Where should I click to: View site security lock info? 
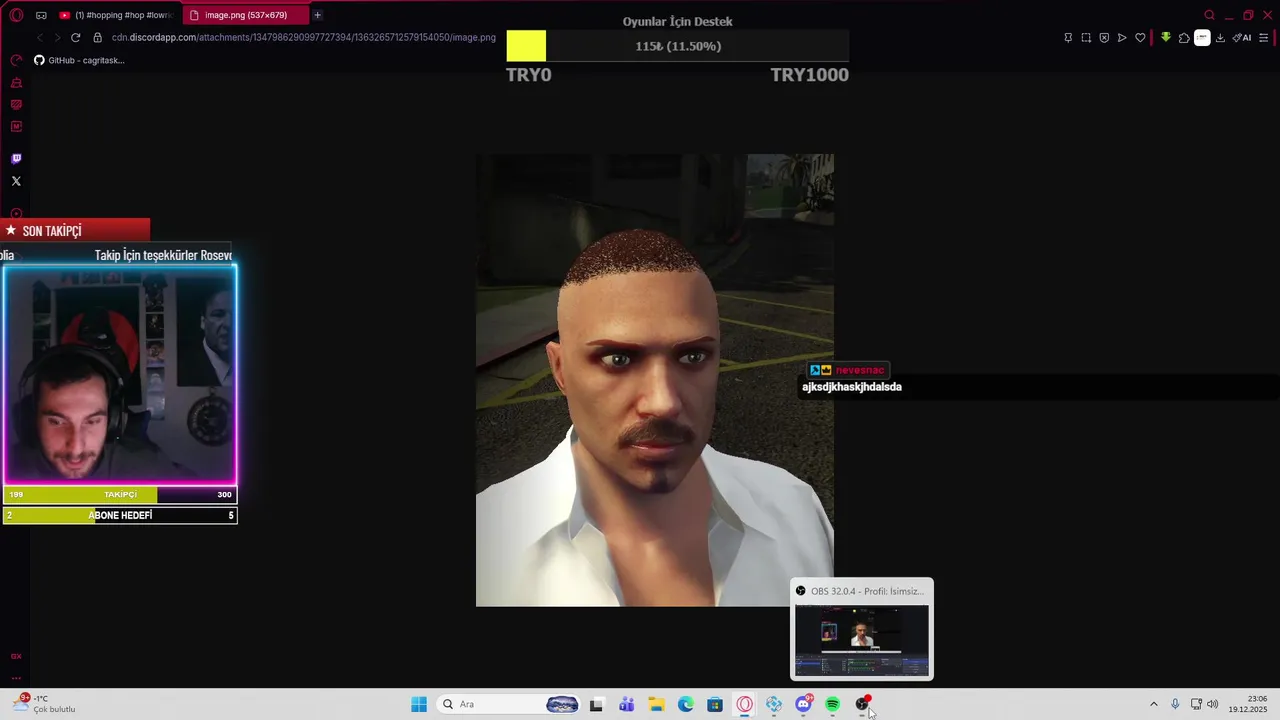(x=98, y=38)
